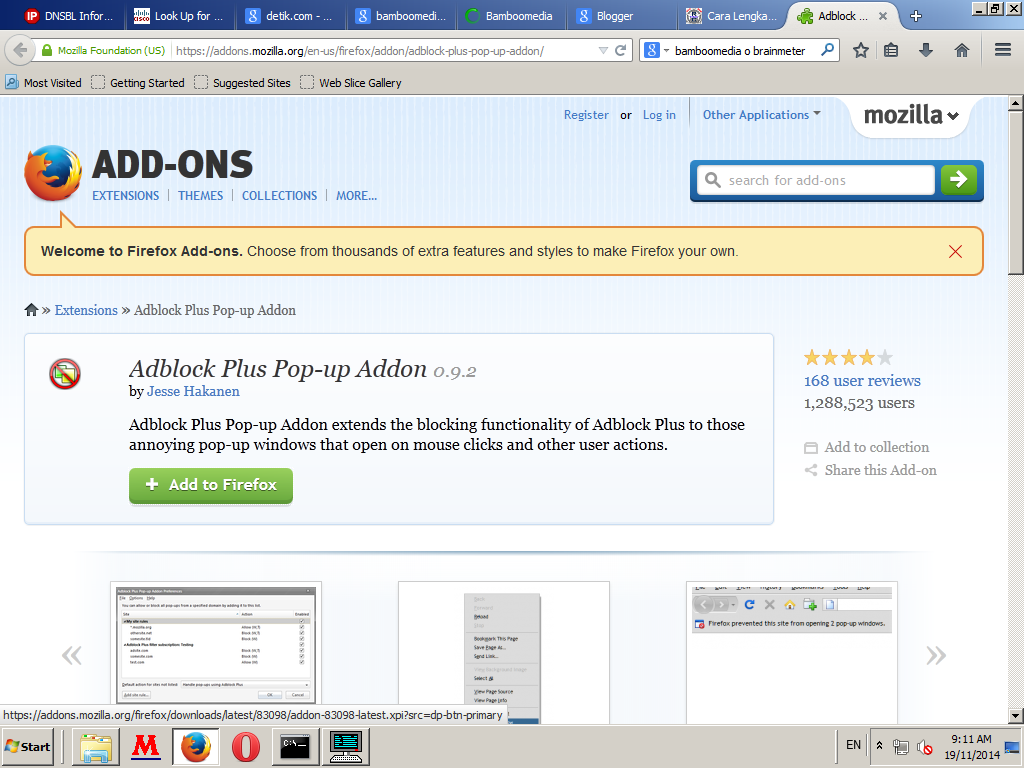The image size is (1024, 768).
Task: Switch to the Bamboomedia tab
Action: point(511,16)
